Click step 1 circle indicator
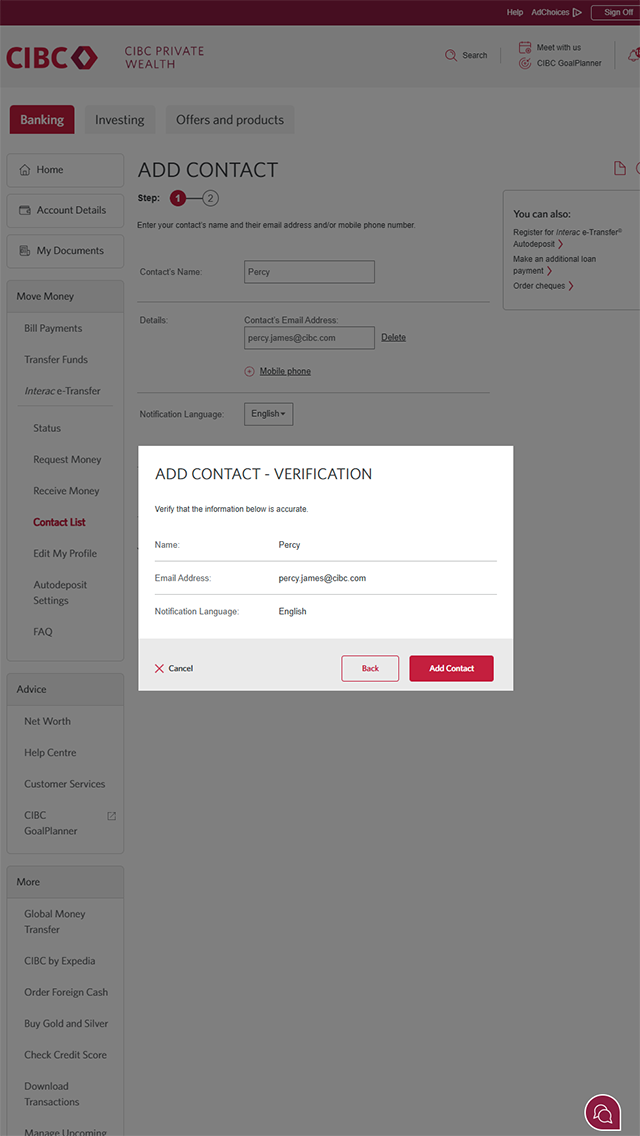 pos(178,199)
